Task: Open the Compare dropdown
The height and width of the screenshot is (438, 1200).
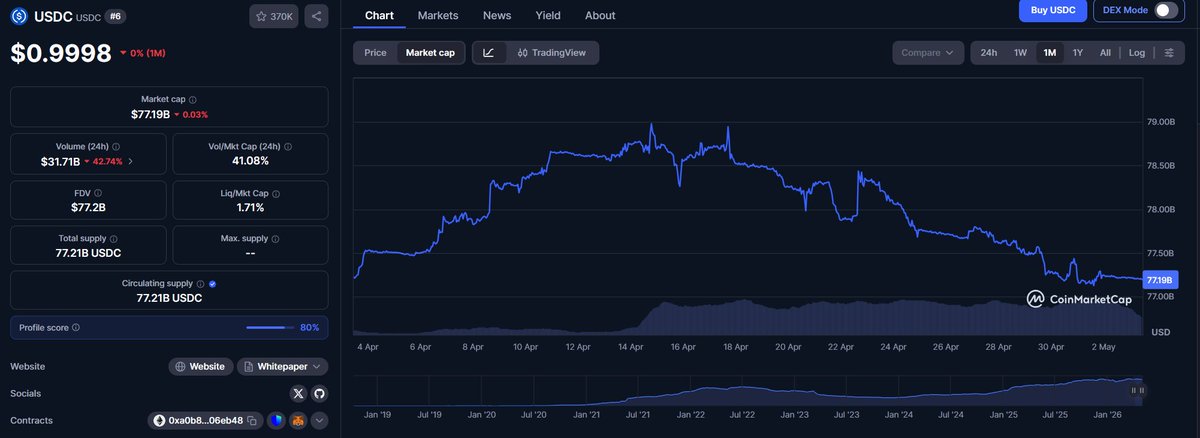Action: pyautogui.click(x=927, y=53)
